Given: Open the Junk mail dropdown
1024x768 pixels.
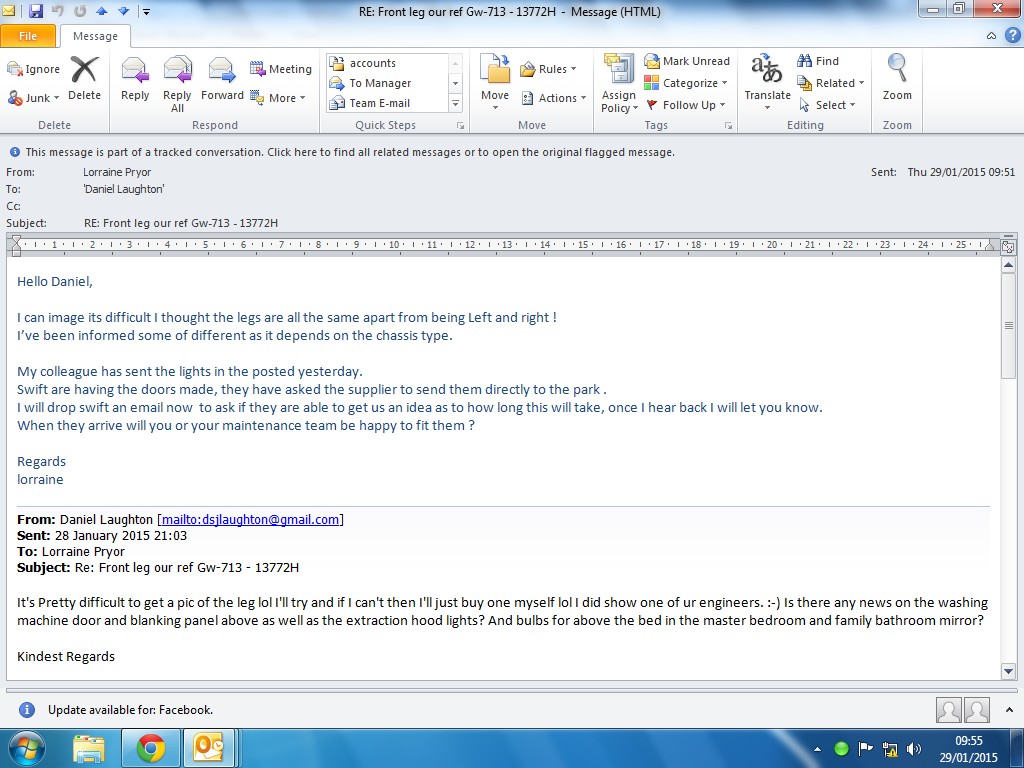Looking at the screenshot, I should 33,98.
